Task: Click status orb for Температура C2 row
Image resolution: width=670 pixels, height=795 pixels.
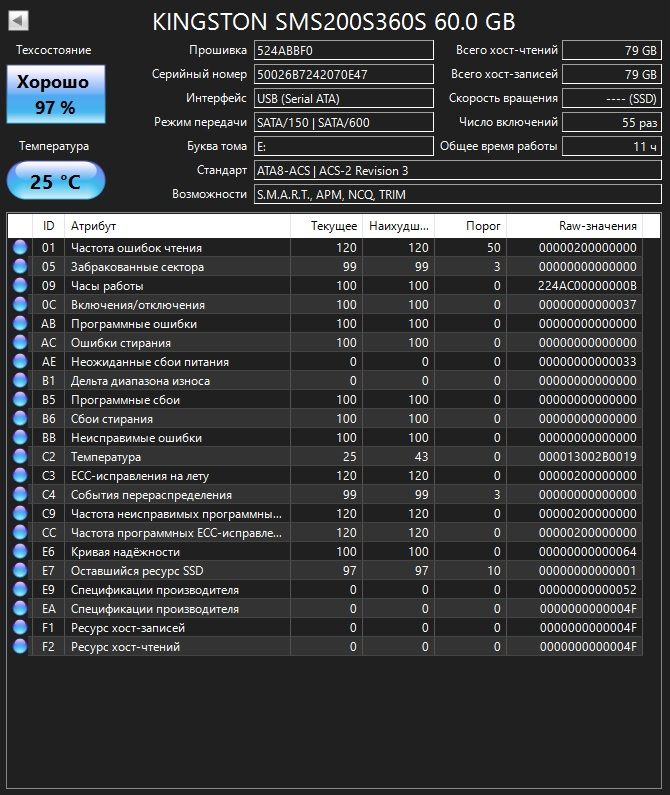Action: (x=20, y=456)
